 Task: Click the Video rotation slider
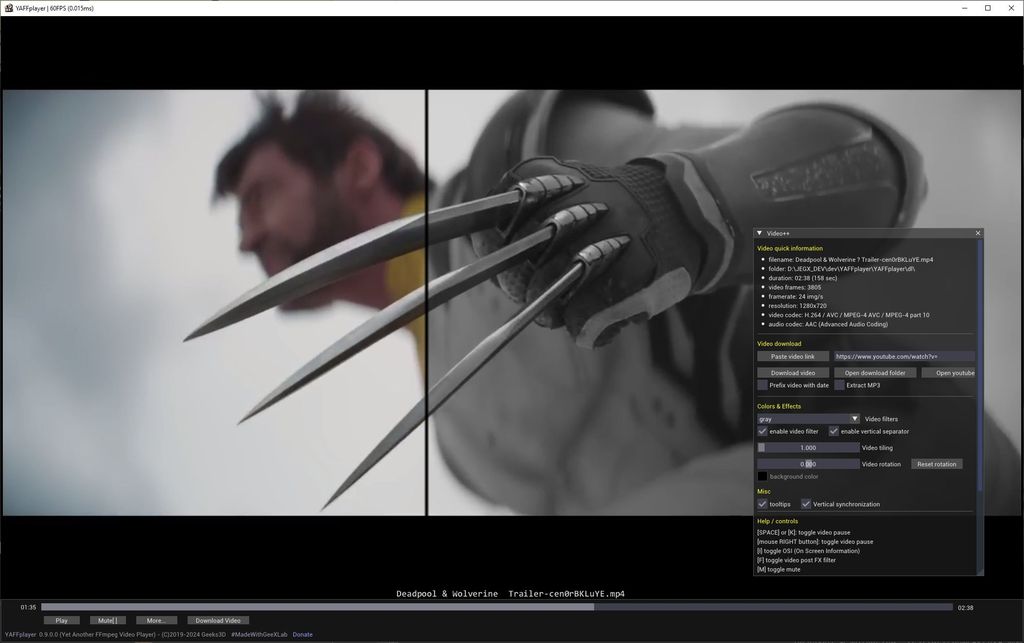[808, 464]
